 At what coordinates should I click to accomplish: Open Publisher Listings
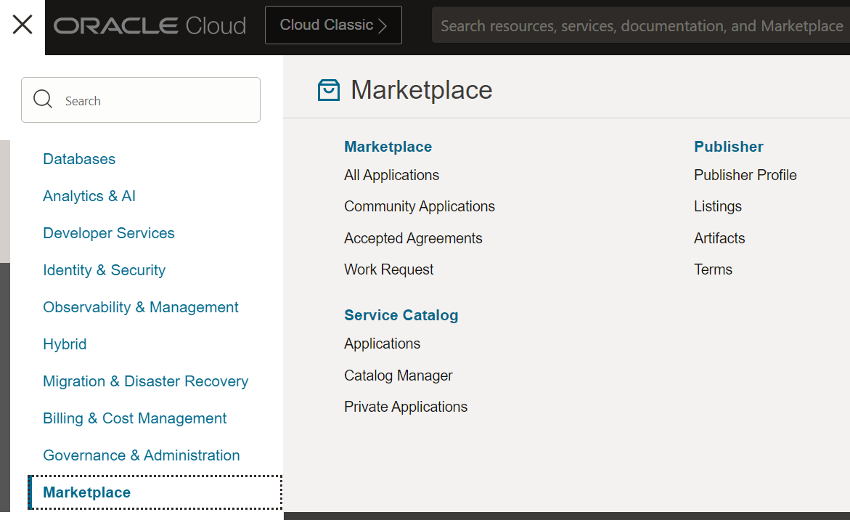click(x=718, y=207)
